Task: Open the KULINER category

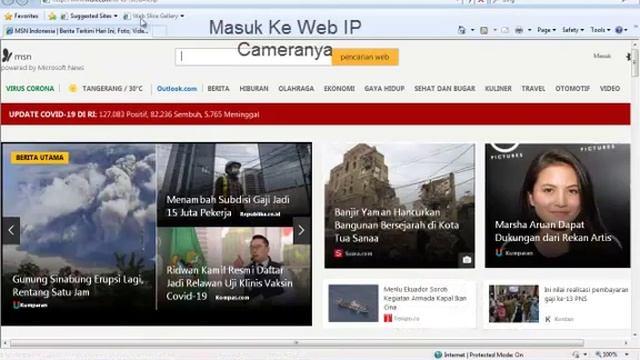Action: [498, 89]
